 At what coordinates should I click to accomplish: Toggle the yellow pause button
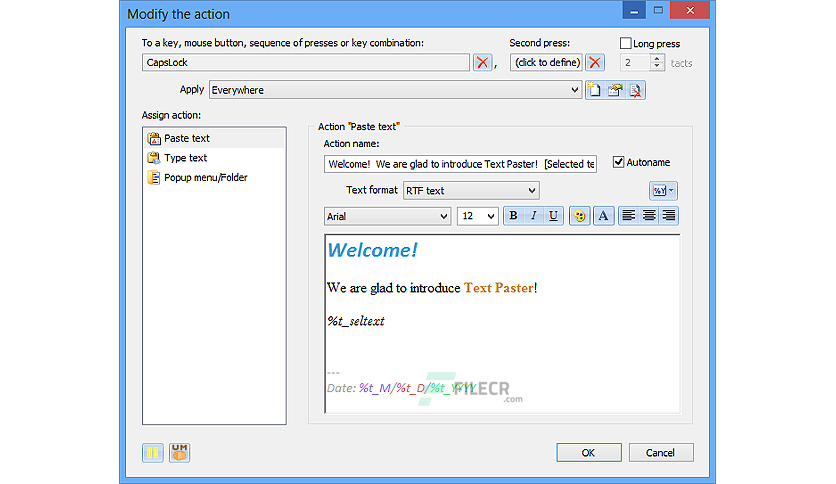152,453
